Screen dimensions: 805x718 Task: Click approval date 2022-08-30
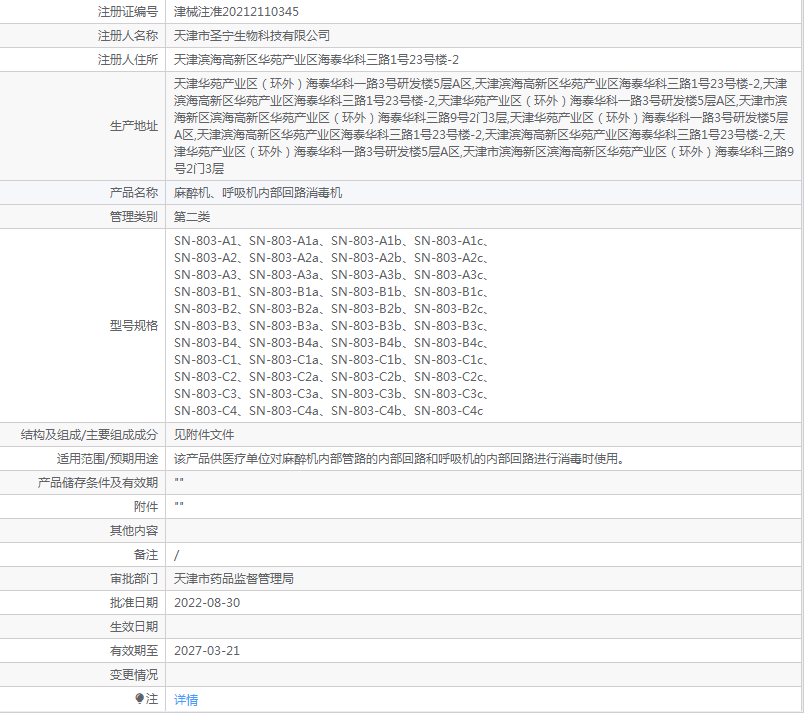207,603
